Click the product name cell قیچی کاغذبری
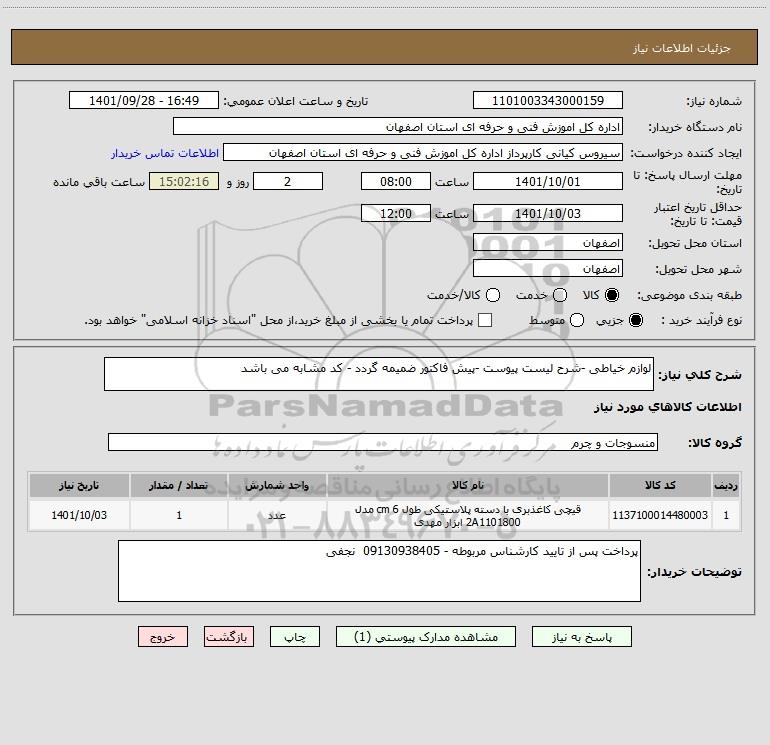 click(x=468, y=515)
